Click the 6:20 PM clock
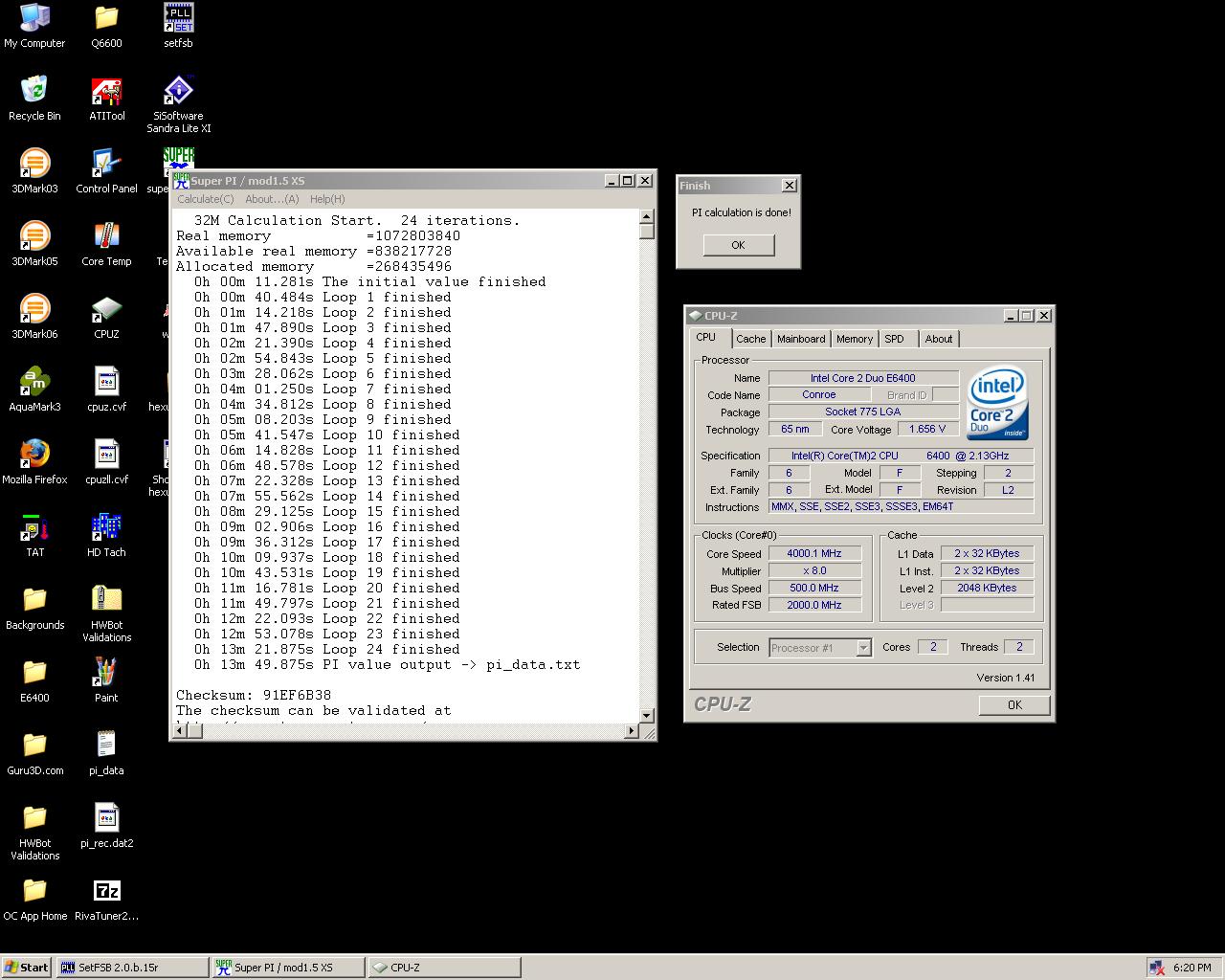 point(1192,968)
